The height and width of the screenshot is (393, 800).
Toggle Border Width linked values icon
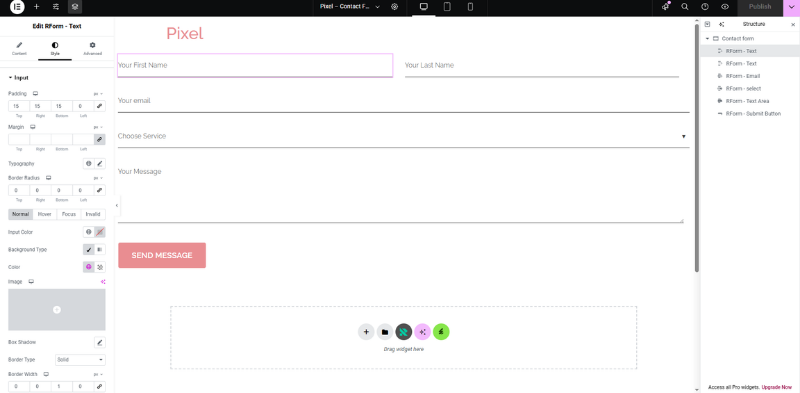tap(99, 386)
